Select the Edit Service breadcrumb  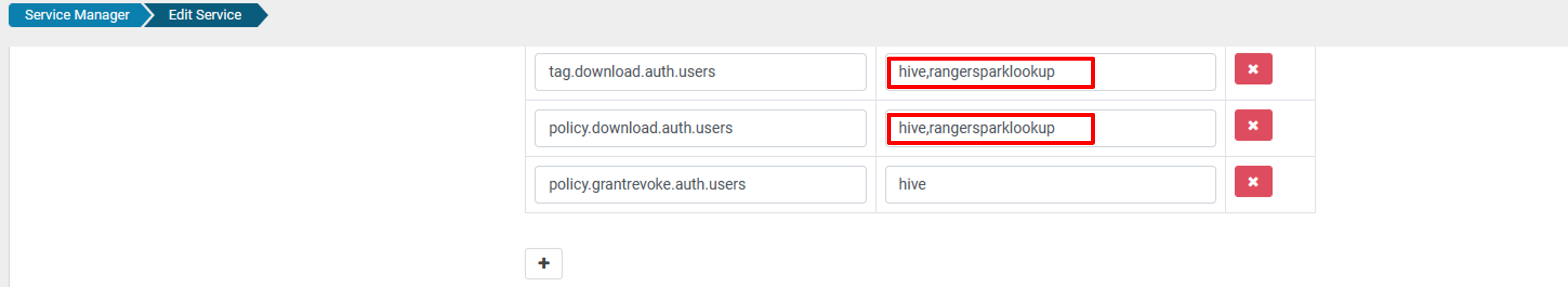205,15
